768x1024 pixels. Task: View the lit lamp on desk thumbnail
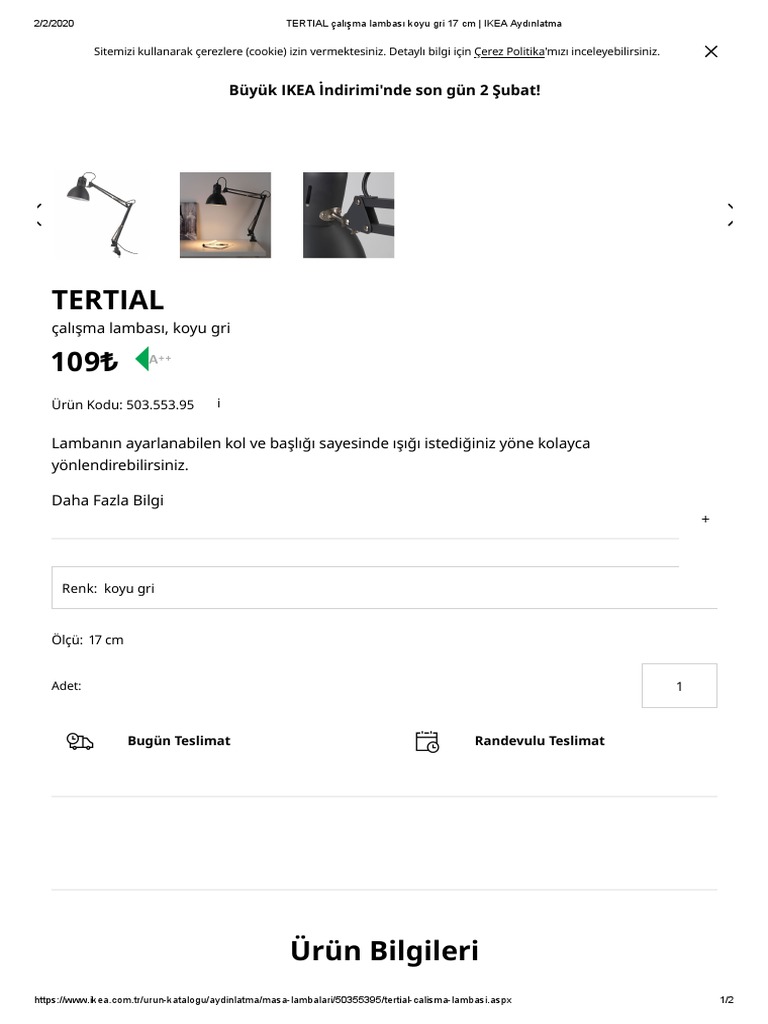click(225, 215)
